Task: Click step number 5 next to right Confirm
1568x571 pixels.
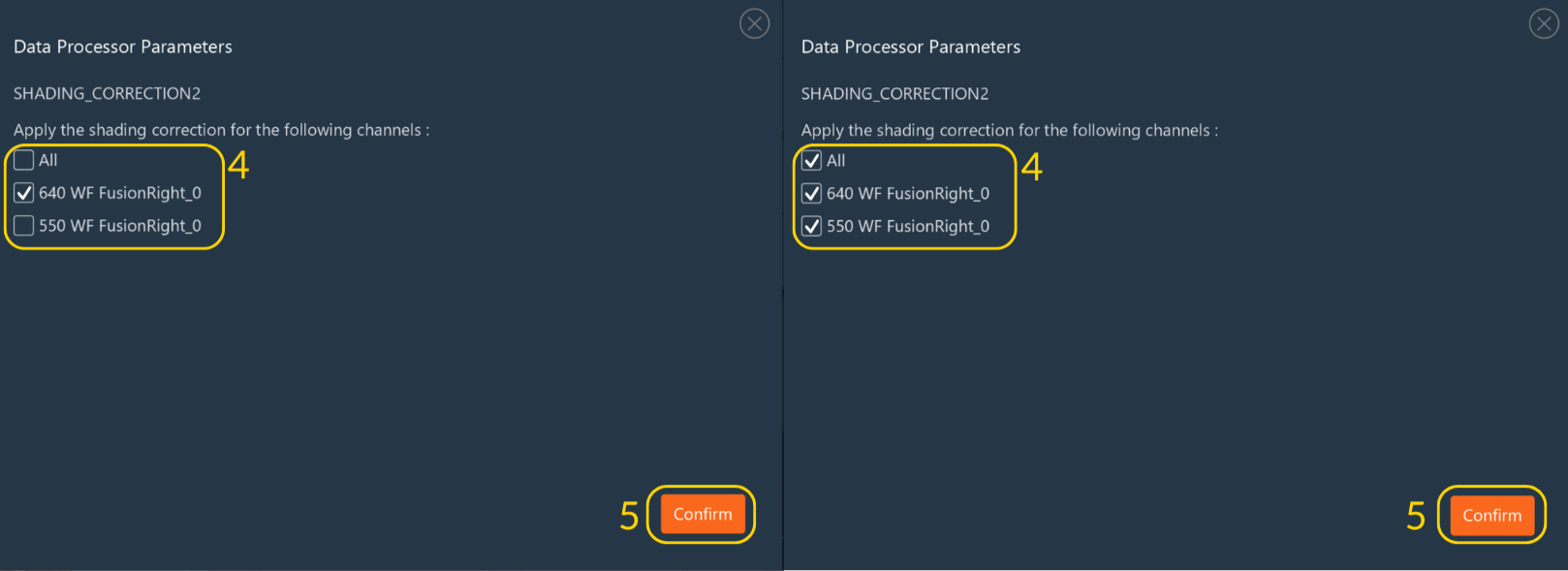Action: [x=1416, y=516]
